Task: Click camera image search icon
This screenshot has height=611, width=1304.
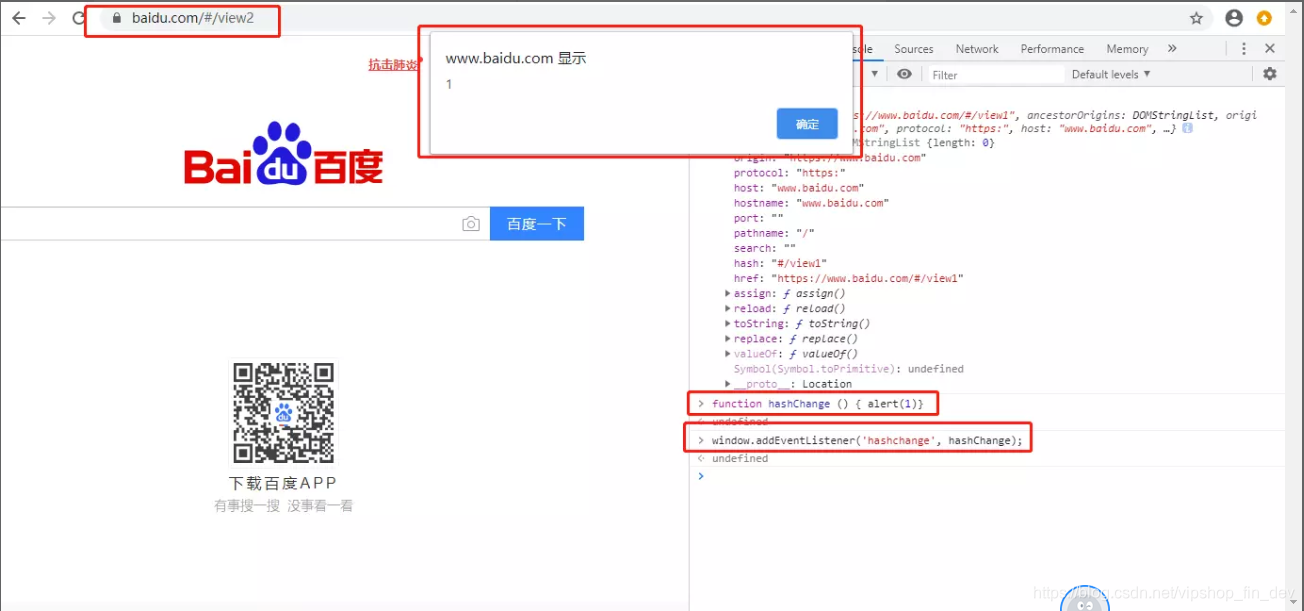Action: click(x=471, y=224)
